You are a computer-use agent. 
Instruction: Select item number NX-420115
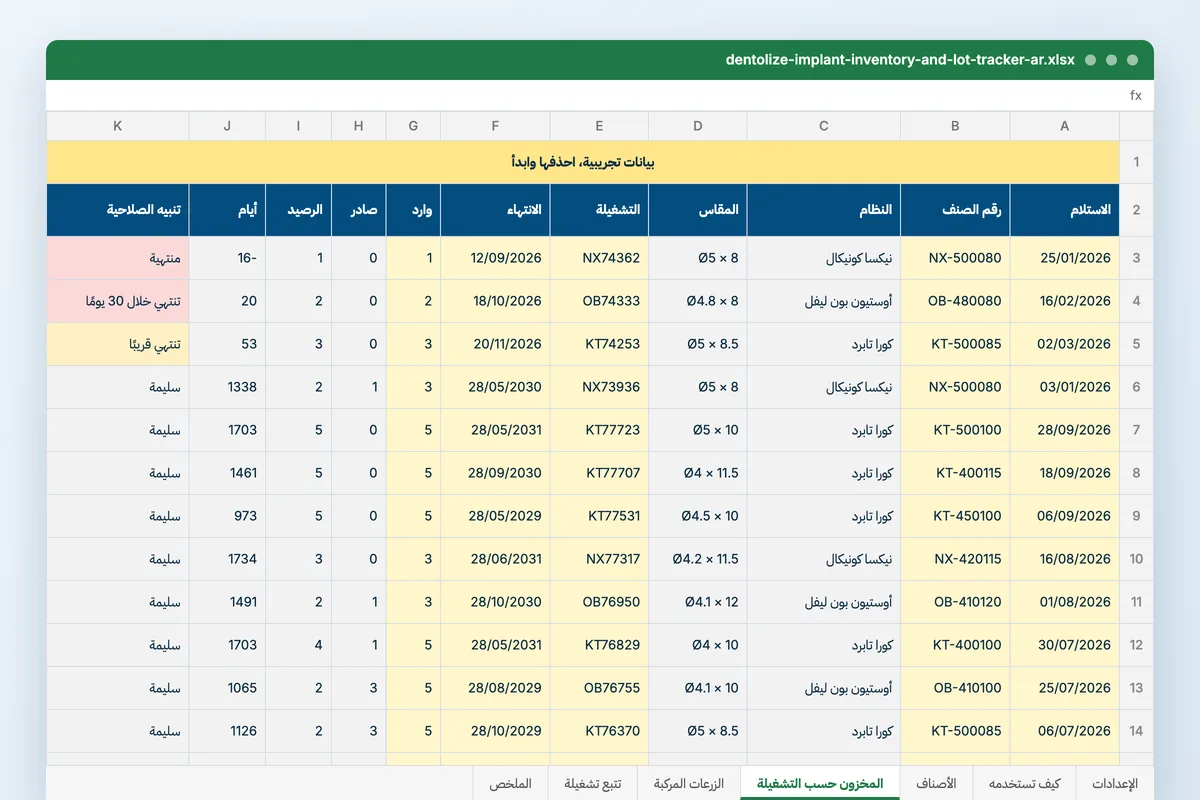click(x=955, y=559)
